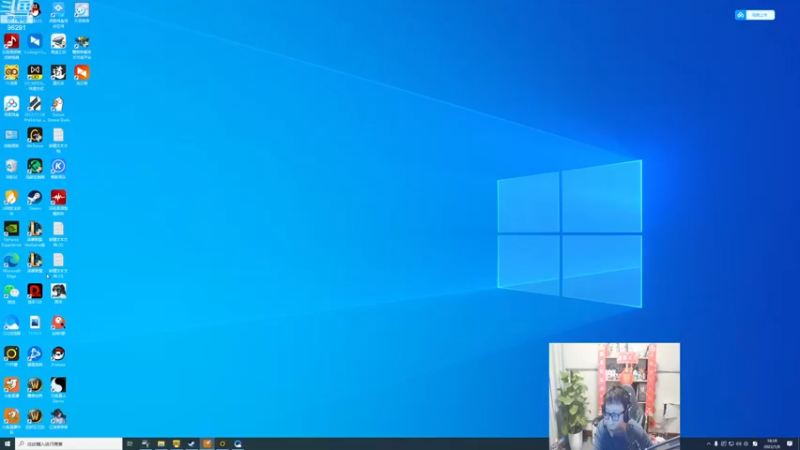
Task: Open the blue K Kugou Music icon
Action: coord(58,166)
